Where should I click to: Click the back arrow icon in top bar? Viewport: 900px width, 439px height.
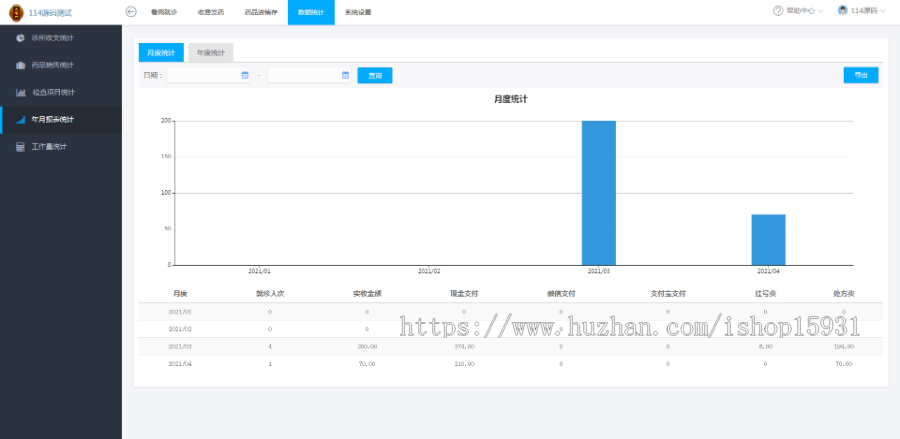(131, 11)
